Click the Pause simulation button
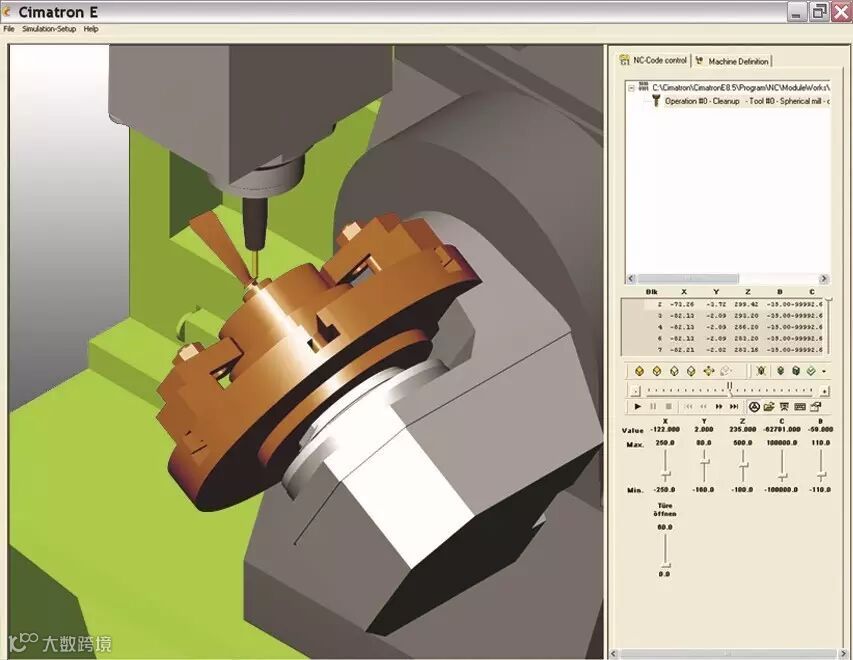Screen dimensions: 853x660 pyautogui.click(x=653, y=406)
